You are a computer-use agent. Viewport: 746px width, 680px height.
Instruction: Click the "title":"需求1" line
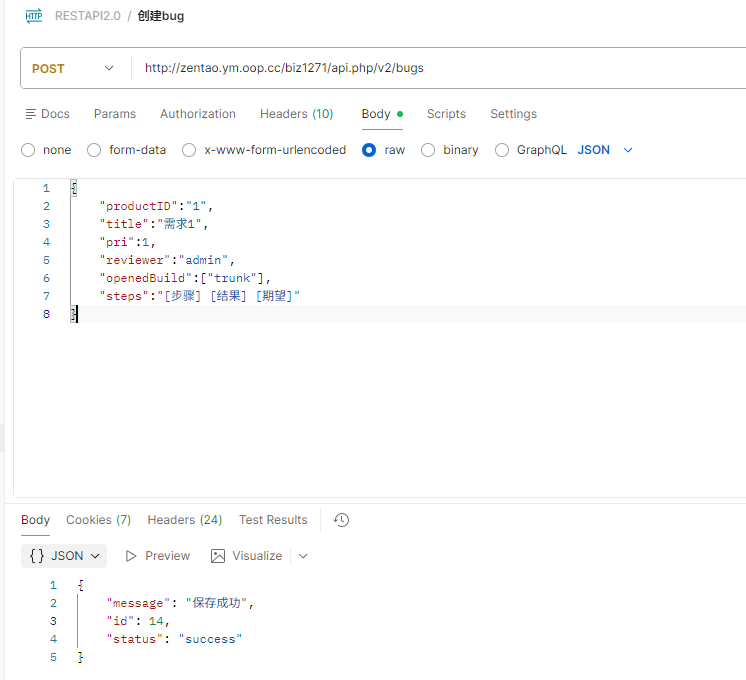pyautogui.click(x=154, y=224)
